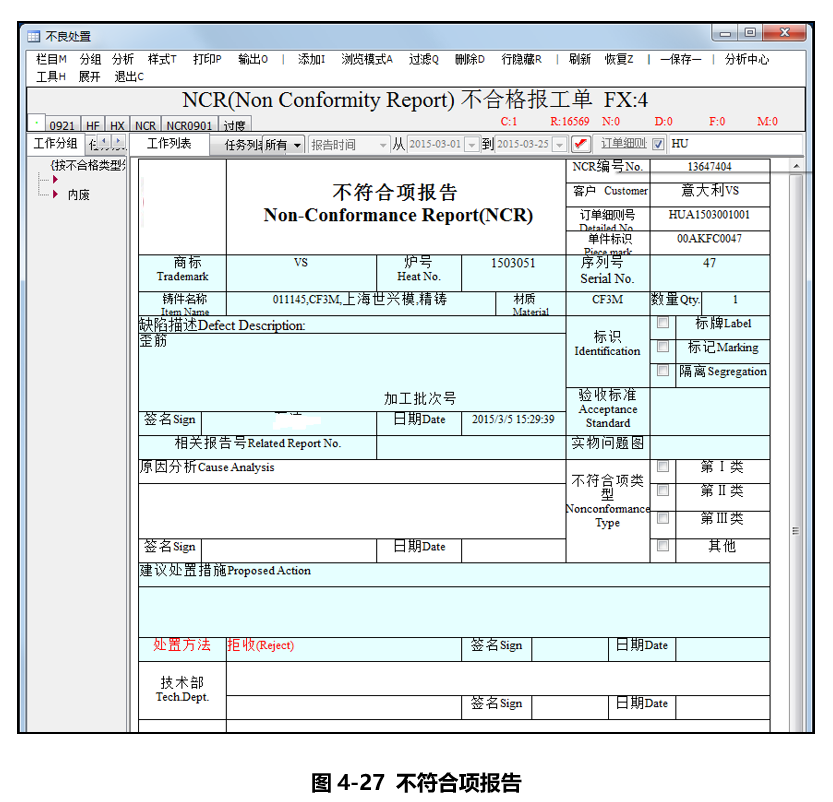Switch to the HX tab

(117, 125)
